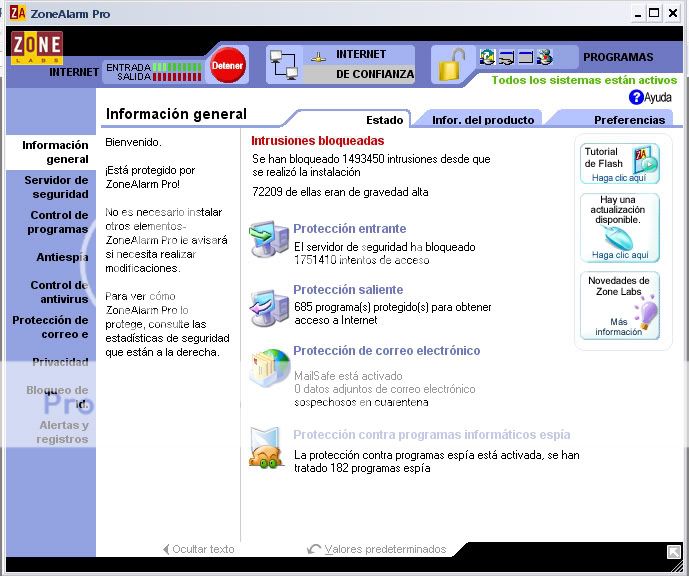Toggle the Internet lock padlock icon
Viewport: 689px width, 576px height.
click(453, 64)
